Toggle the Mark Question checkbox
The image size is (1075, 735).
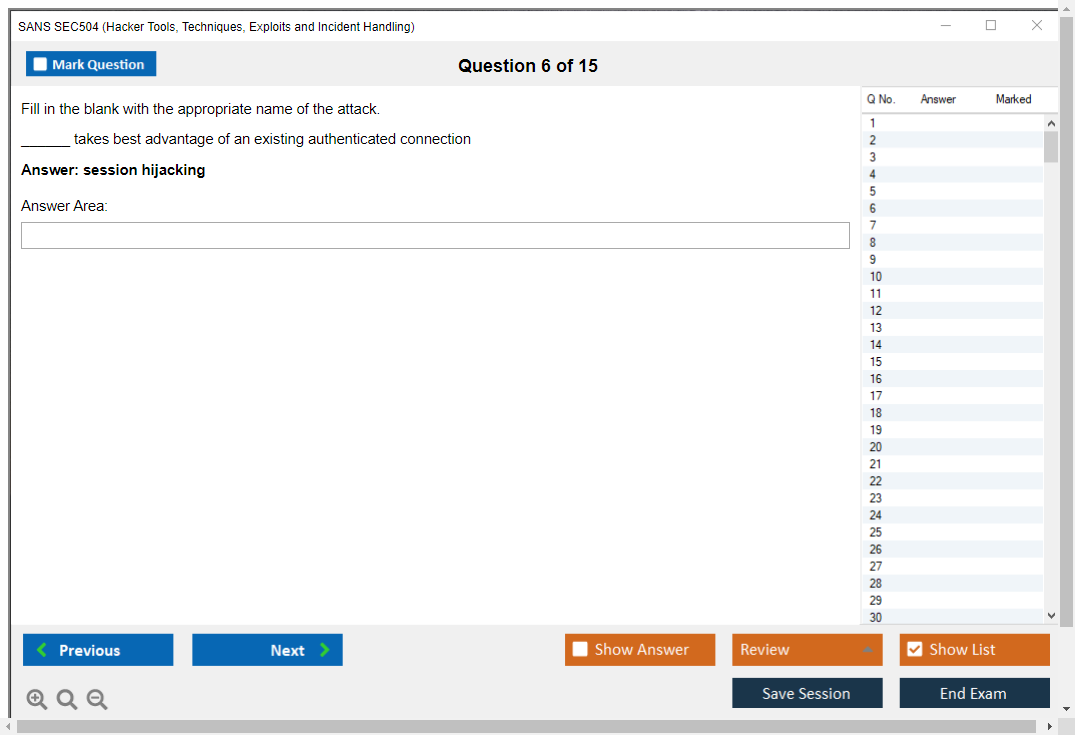coord(41,64)
